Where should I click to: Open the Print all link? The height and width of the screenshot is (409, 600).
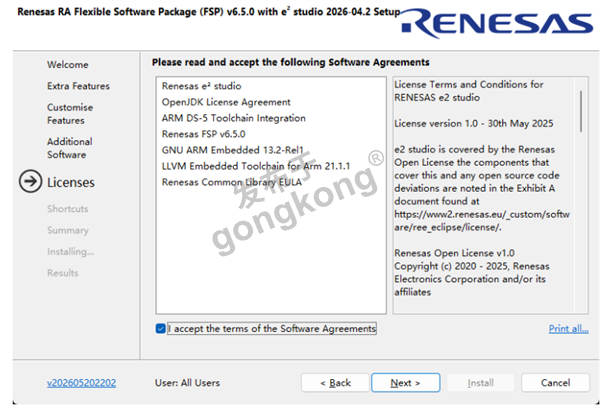point(569,329)
